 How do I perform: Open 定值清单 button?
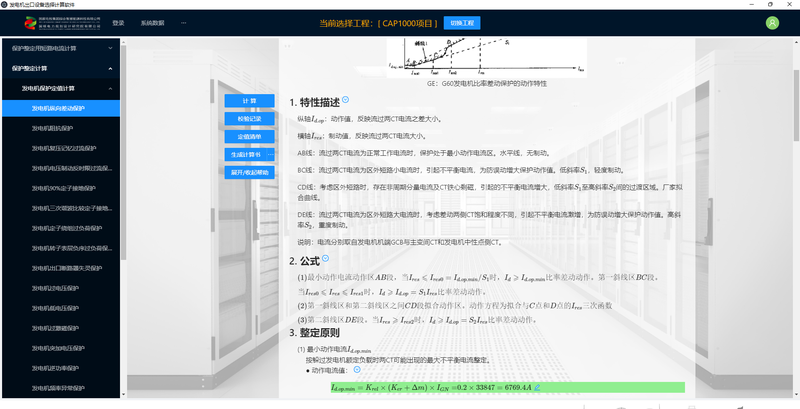(x=249, y=137)
